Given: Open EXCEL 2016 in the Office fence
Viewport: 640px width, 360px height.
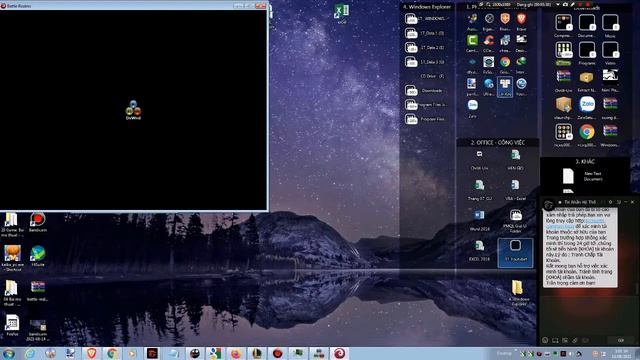Looking at the screenshot, I should tap(480, 251).
